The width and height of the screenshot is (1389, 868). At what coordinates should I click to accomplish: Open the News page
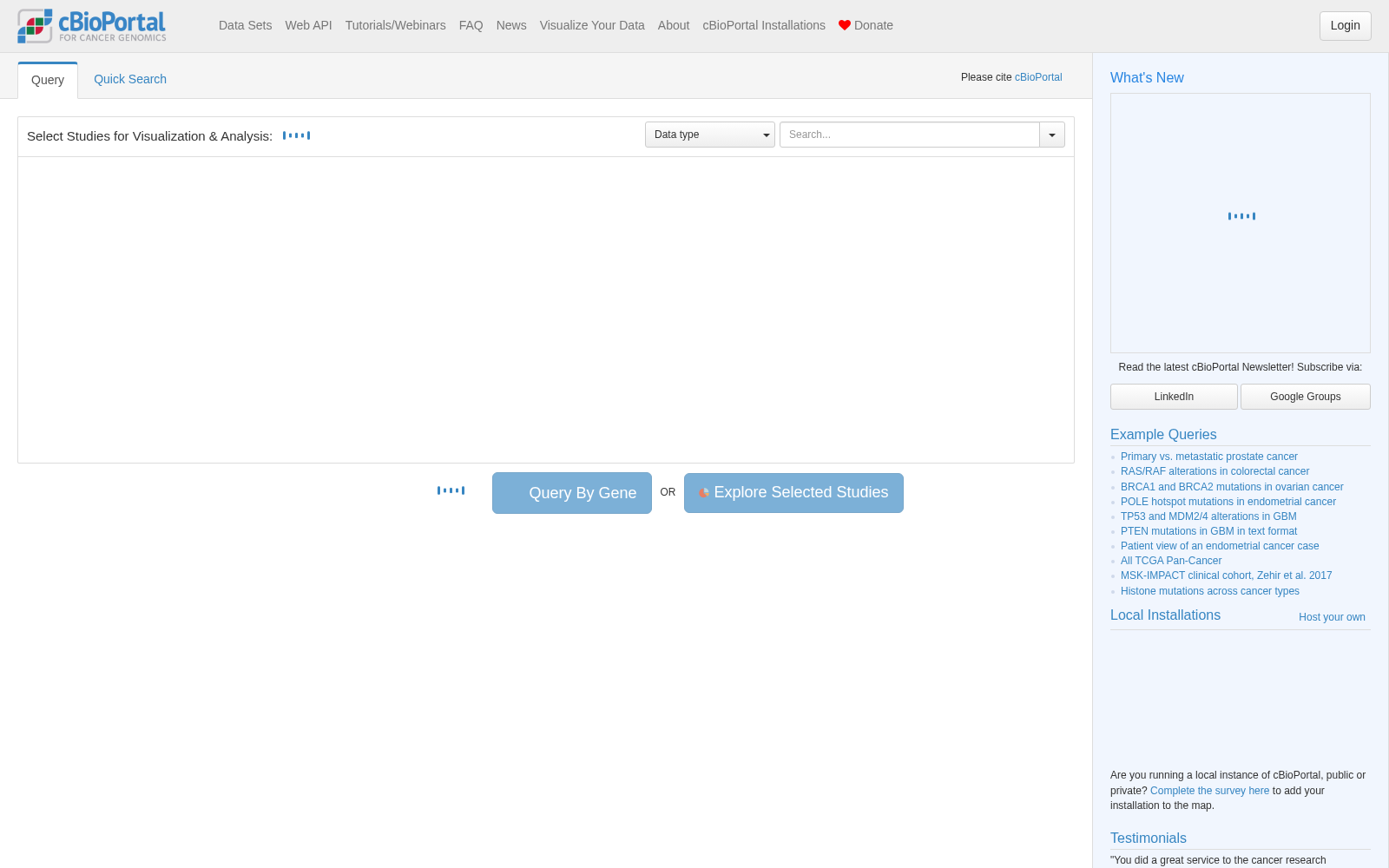point(511,25)
